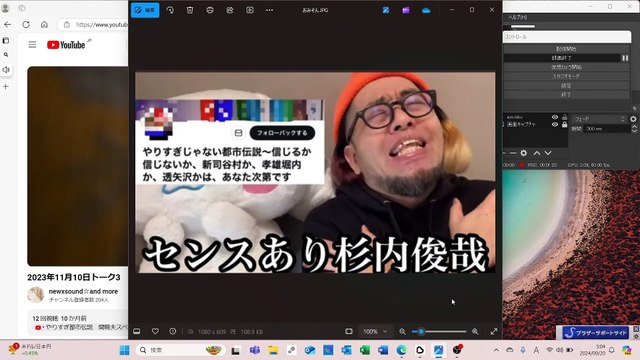Open File Explorer from the taskbar

click(x=273, y=350)
